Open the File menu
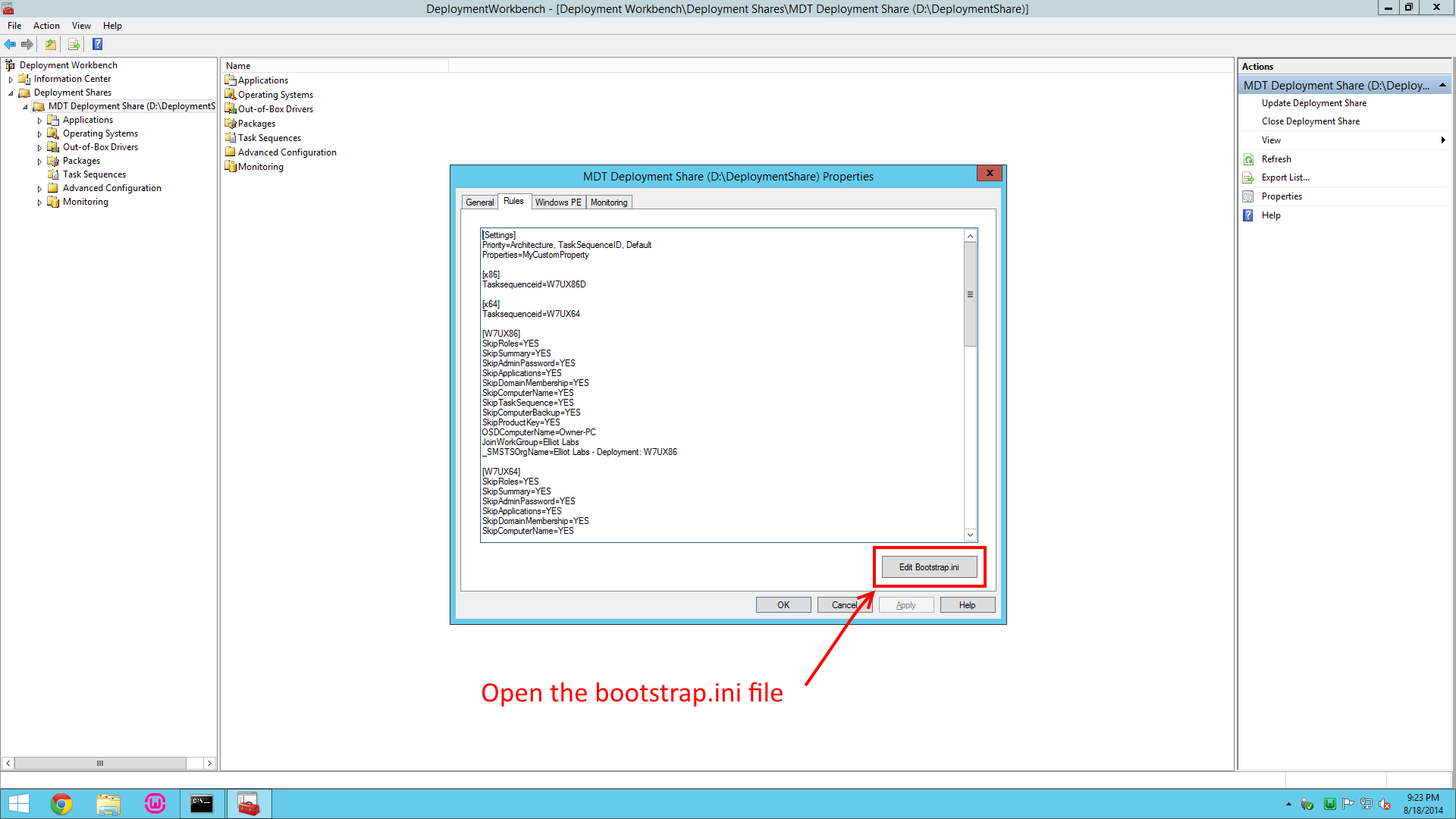The image size is (1456, 819). [x=14, y=26]
